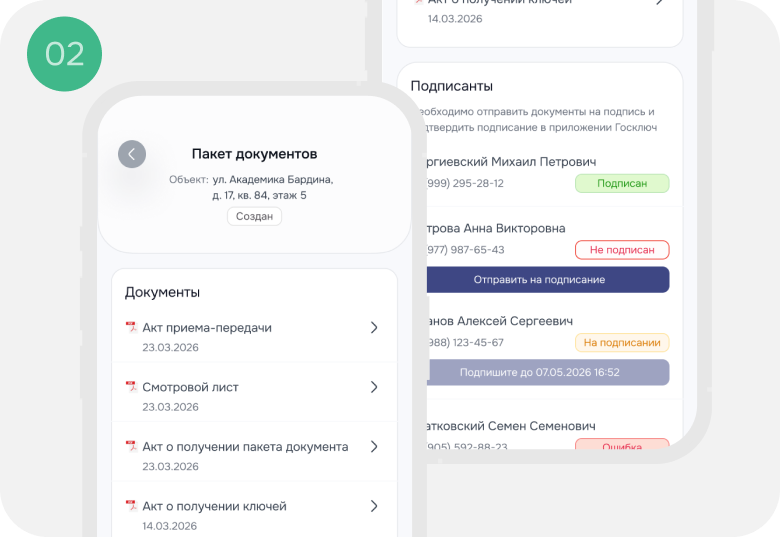Expand Акт приема-передачи chevron

374,327
